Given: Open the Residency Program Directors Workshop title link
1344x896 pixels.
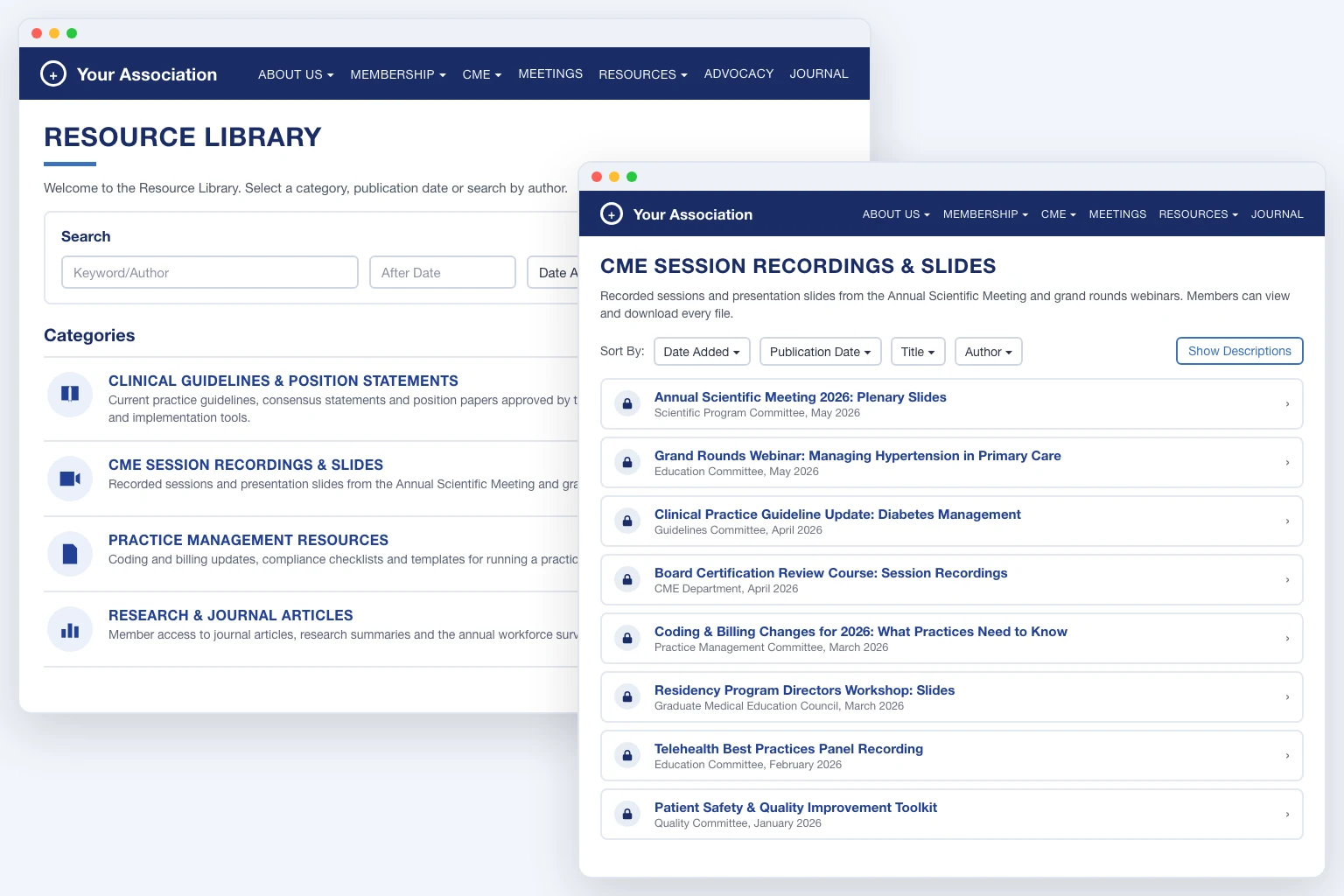Looking at the screenshot, I should click(805, 690).
